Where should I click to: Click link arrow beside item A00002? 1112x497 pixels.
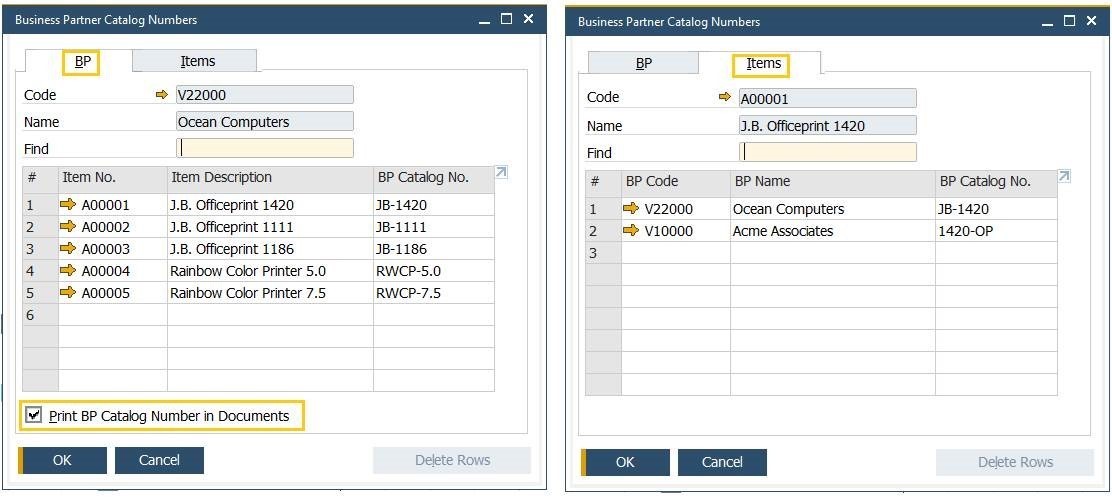[x=68, y=227]
